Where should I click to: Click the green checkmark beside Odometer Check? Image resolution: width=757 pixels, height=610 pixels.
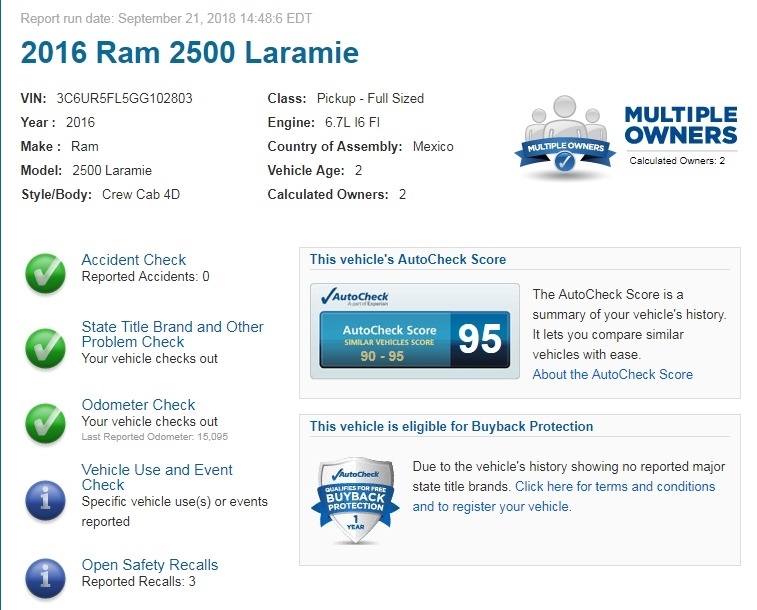pyautogui.click(x=45, y=420)
